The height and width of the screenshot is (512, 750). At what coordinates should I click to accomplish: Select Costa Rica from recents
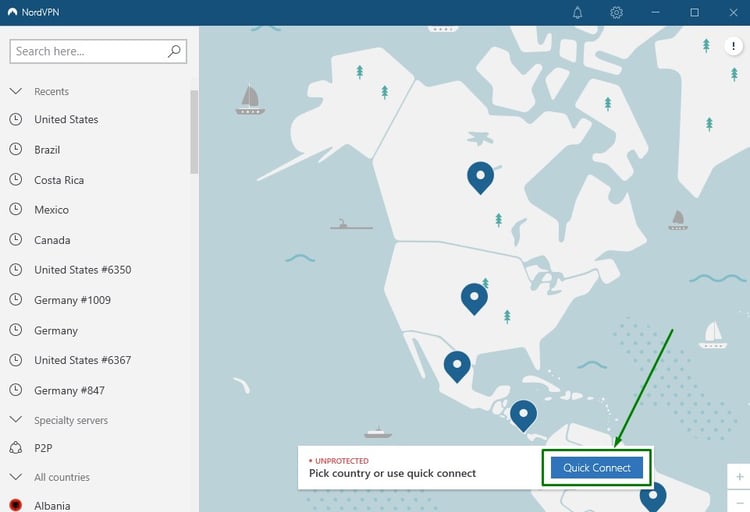point(59,180)
